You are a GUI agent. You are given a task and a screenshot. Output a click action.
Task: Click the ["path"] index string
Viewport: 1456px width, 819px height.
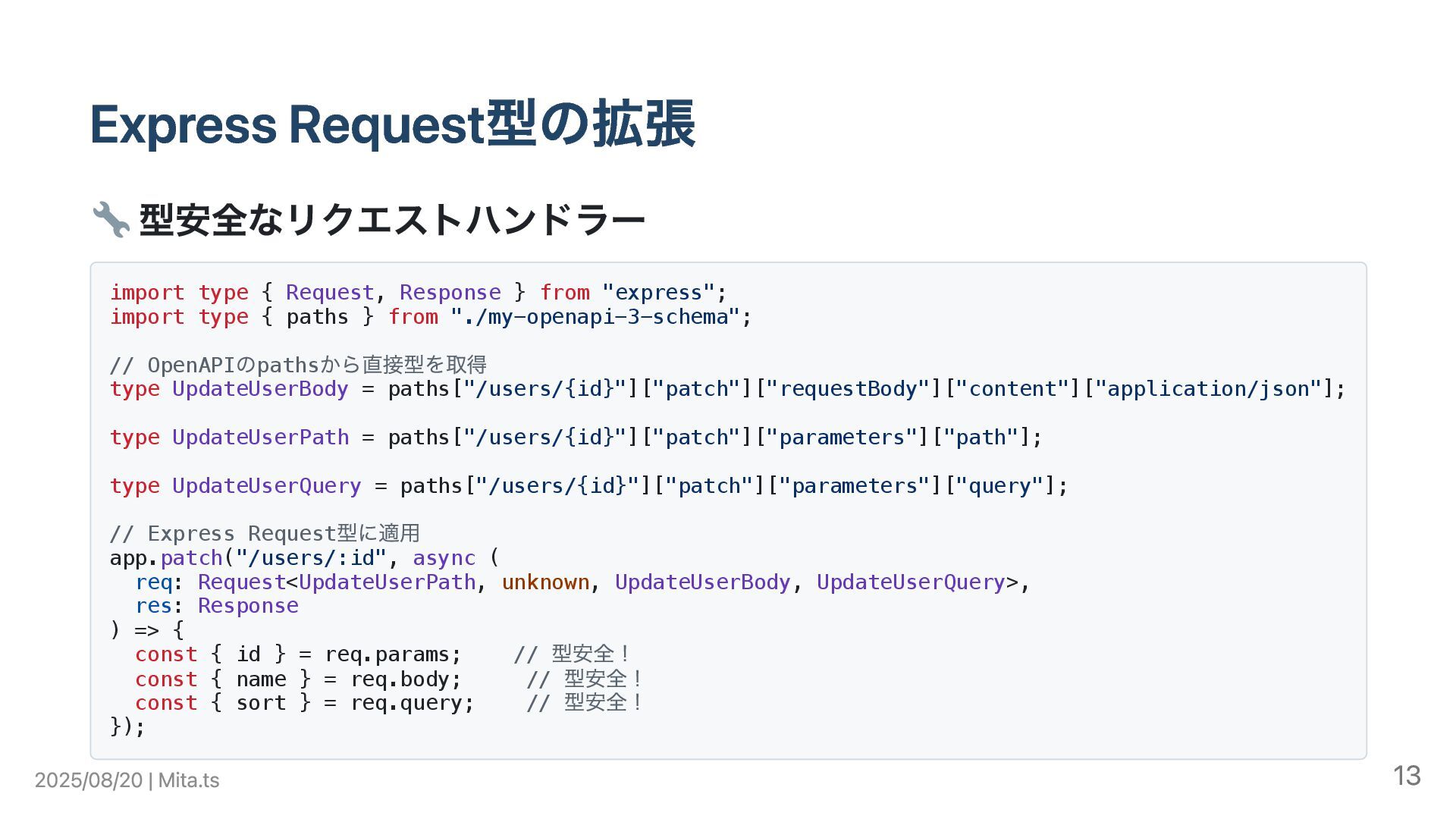pyautogui.click(x=981, y=438)
